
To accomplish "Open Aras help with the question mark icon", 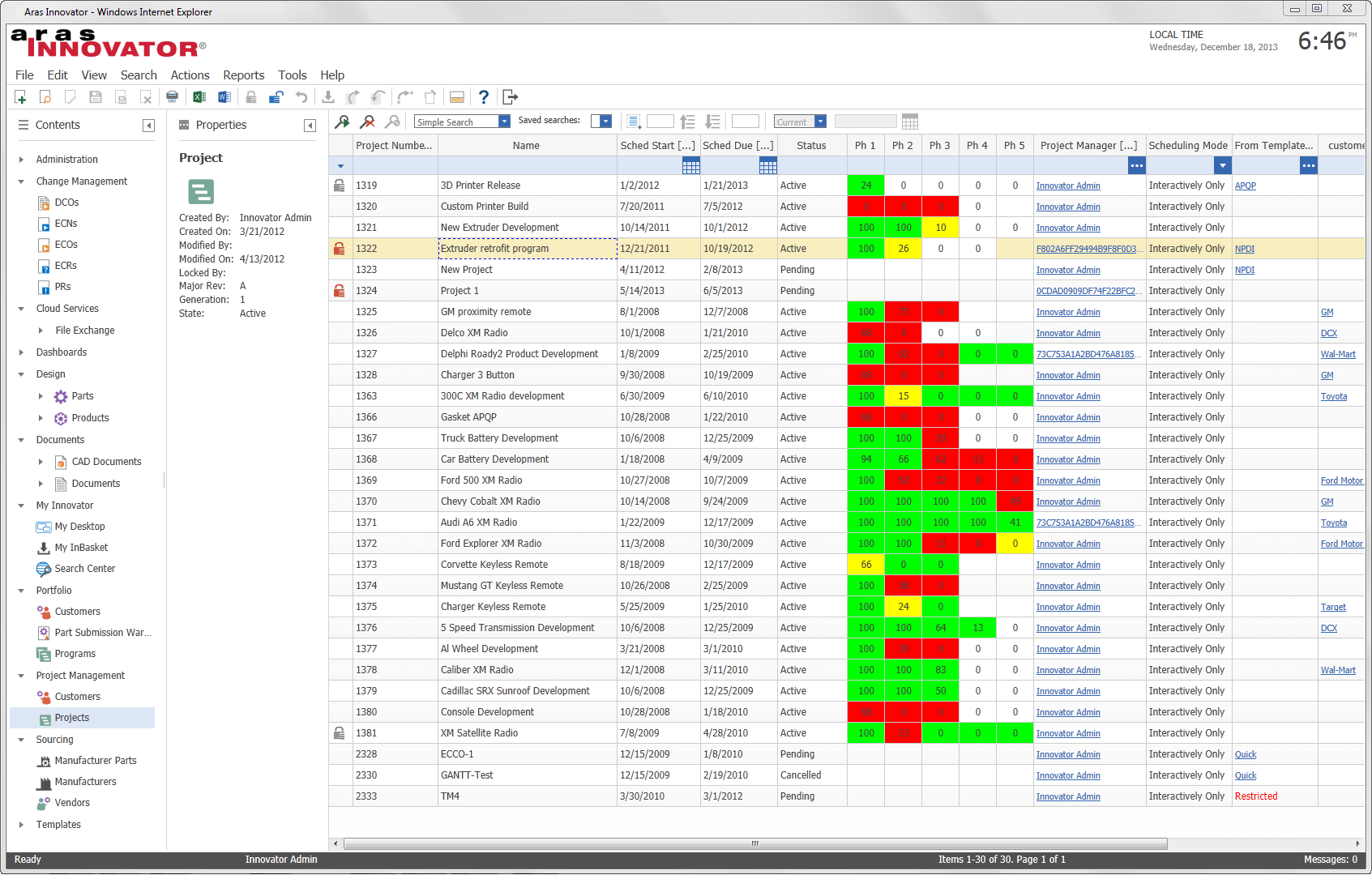I will (x=484, y=97).
